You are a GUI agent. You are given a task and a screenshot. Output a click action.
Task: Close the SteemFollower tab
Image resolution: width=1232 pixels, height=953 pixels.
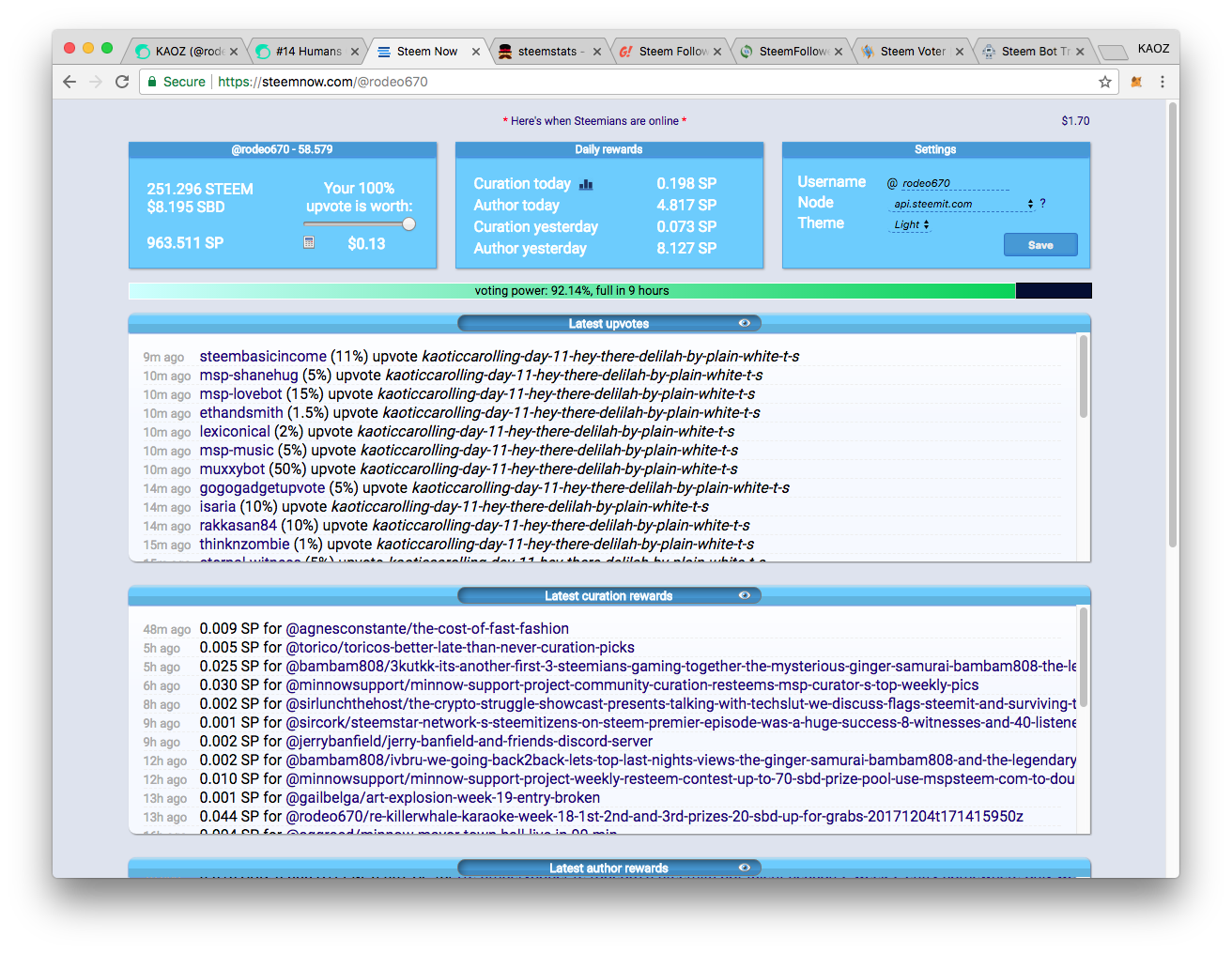(x=839, y=52)
